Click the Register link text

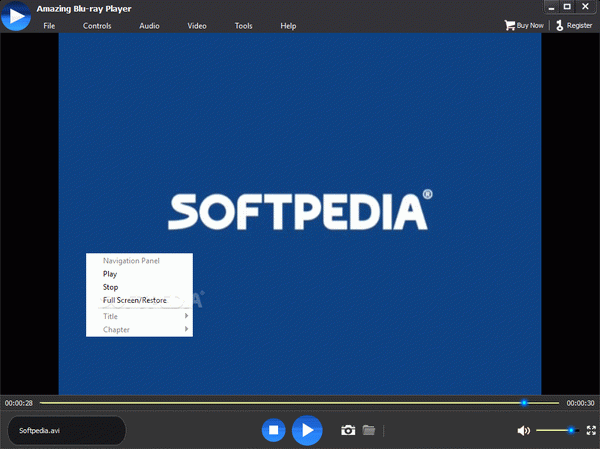[x=579, y=25]
